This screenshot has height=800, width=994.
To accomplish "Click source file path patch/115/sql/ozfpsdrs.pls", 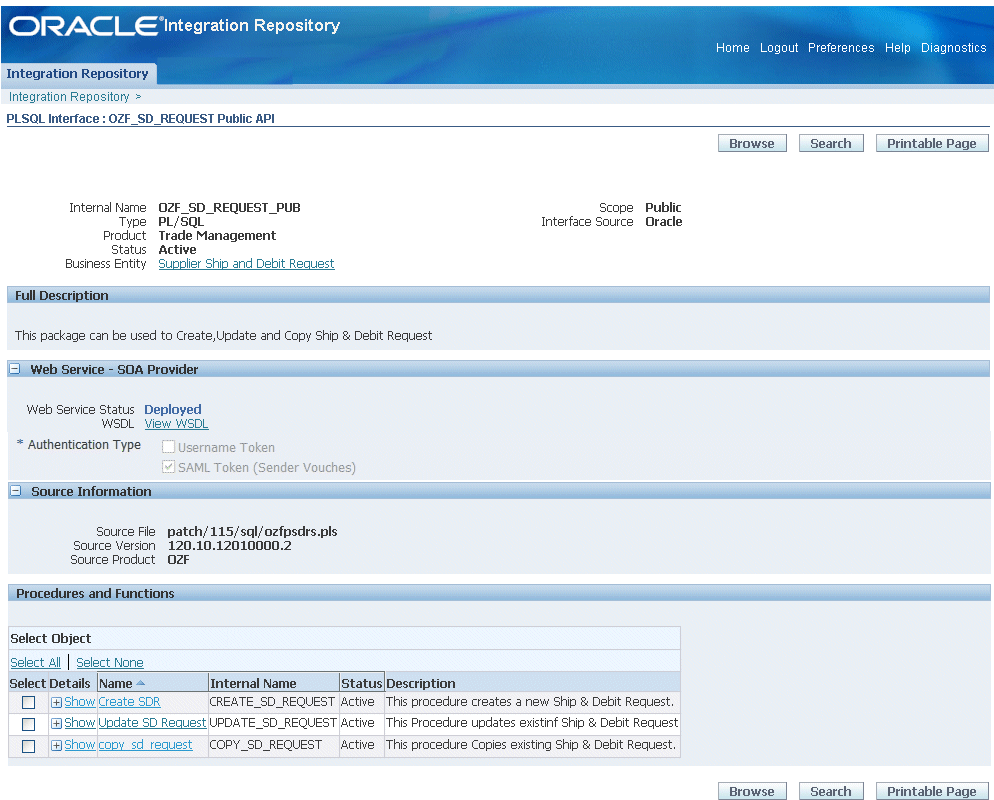I will pyautogui.click(x=252, y=531).
